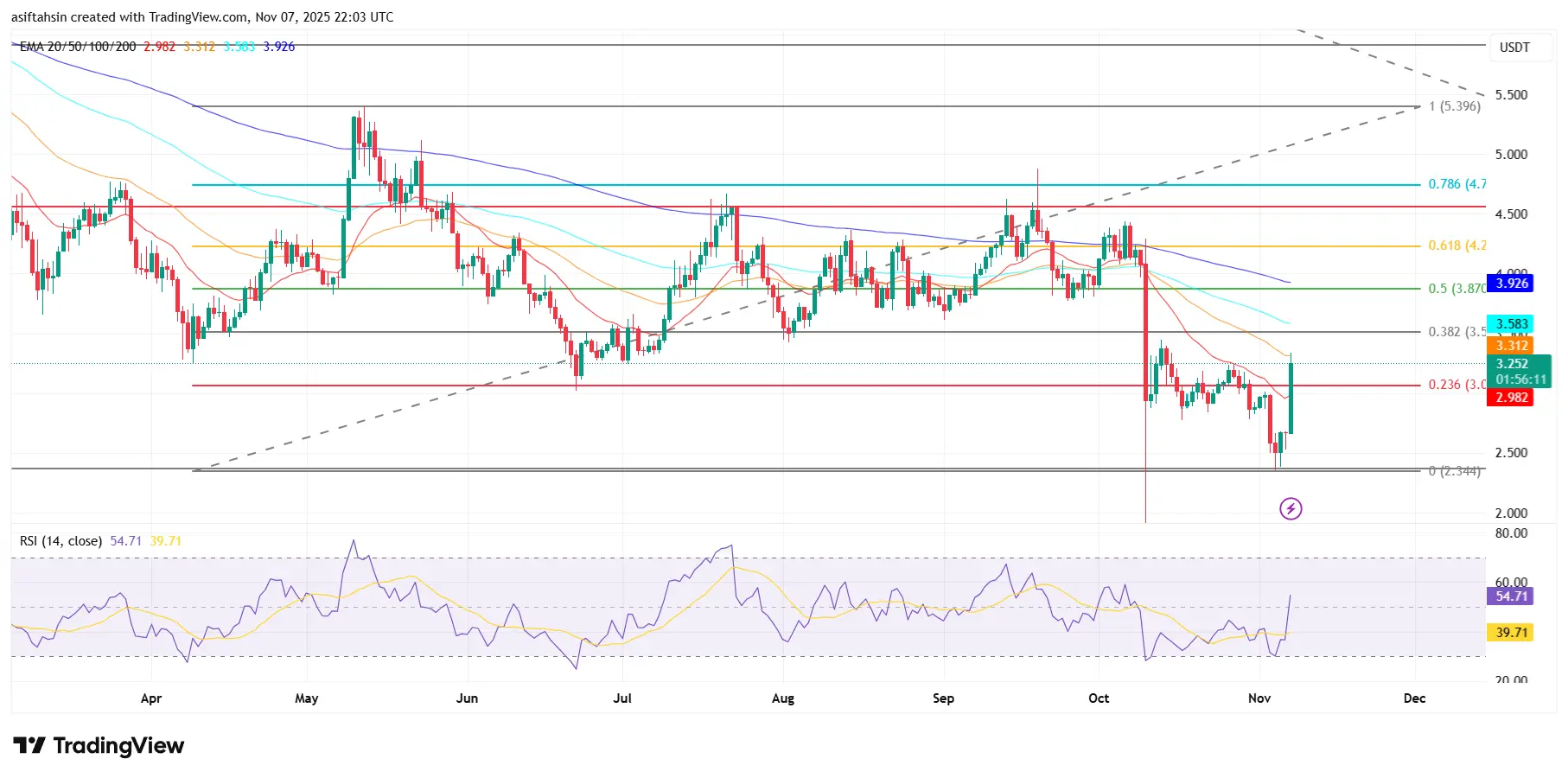The height and width of the screenshot is (778, 1568).
Task: Select the 0.5 Fibonacci level label
Action: point(1456,289)
